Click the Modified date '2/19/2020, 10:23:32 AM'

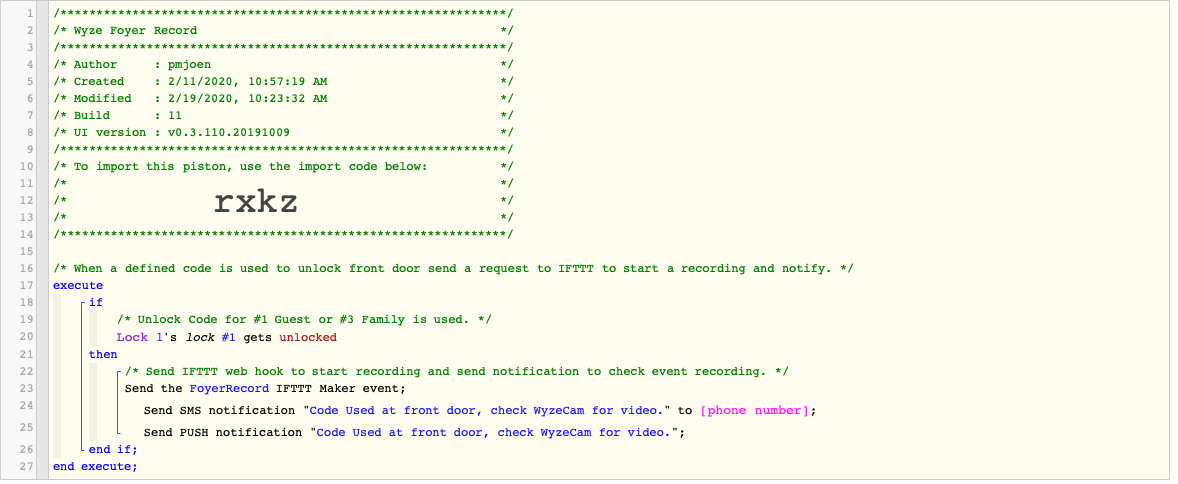248,98
